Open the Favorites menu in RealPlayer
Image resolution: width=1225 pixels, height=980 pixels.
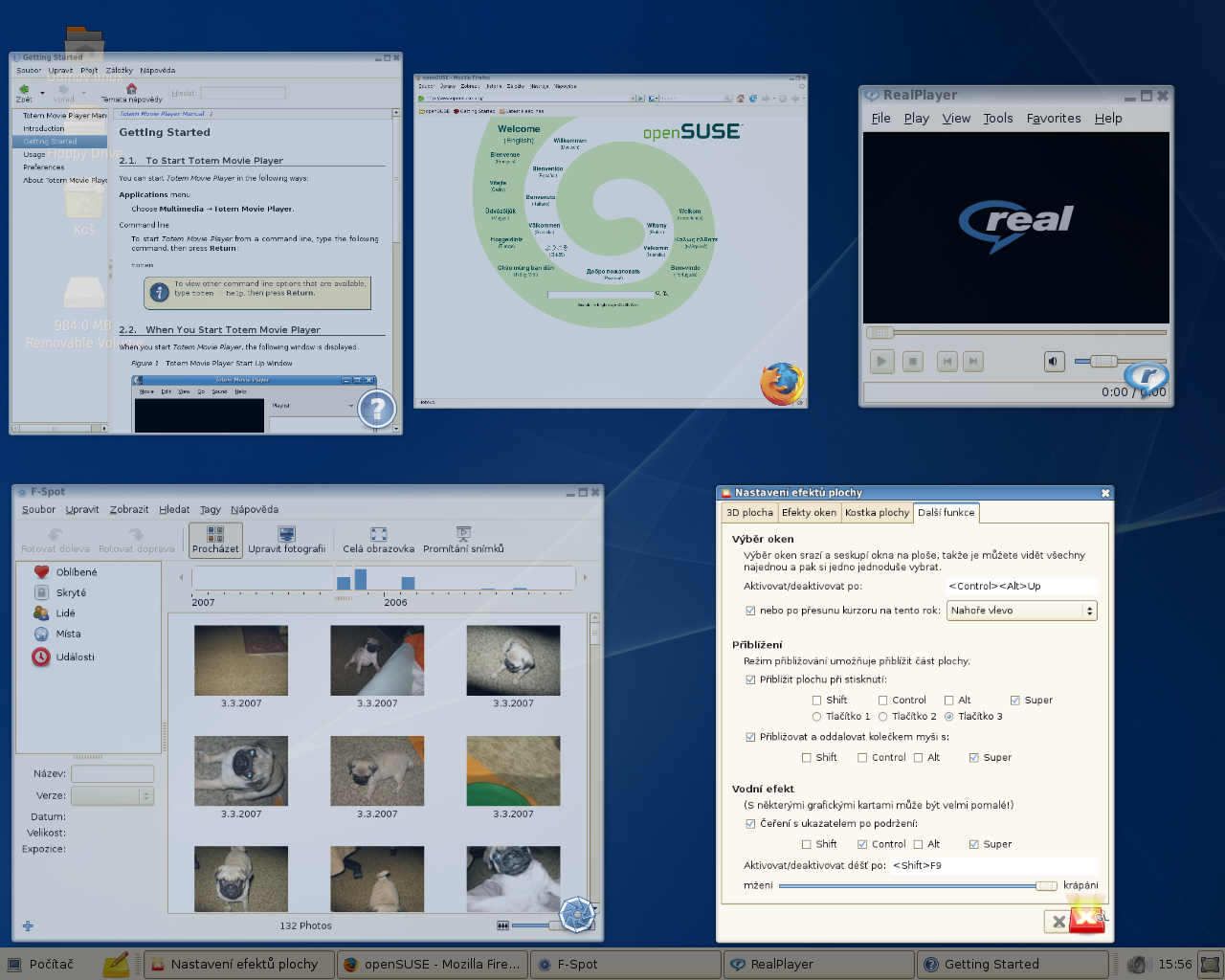(1054, 119)
